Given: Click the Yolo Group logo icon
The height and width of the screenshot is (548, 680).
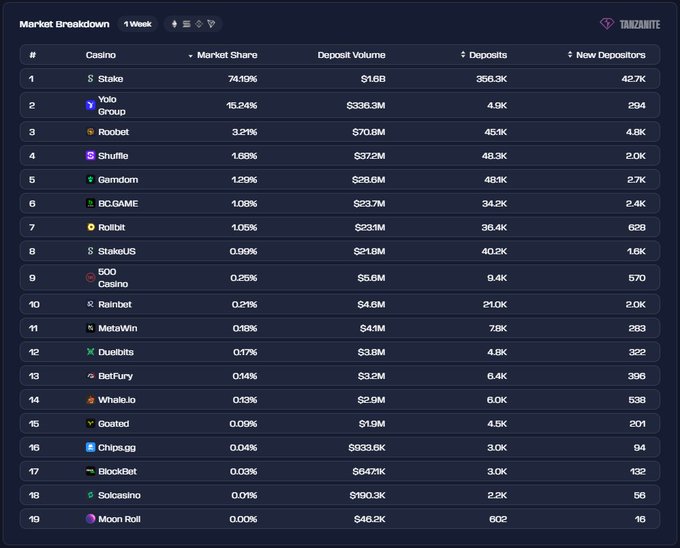Looking at the screenshot, I should (x=90, y=105).
